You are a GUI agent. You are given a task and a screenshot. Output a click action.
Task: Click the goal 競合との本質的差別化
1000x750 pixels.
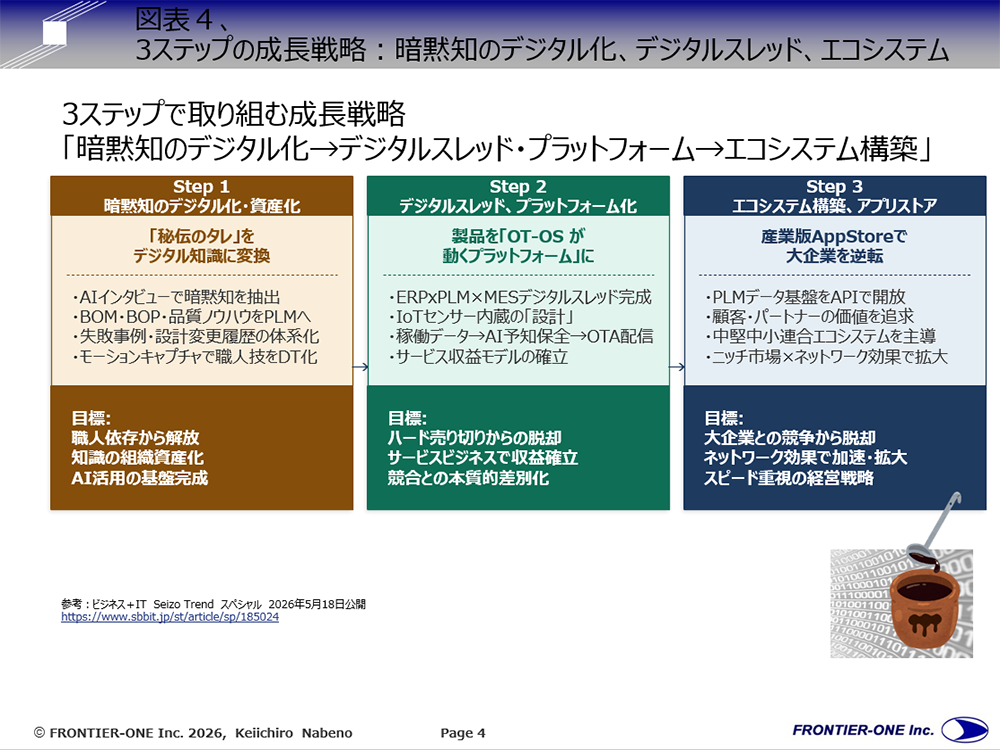coord(468,478)
